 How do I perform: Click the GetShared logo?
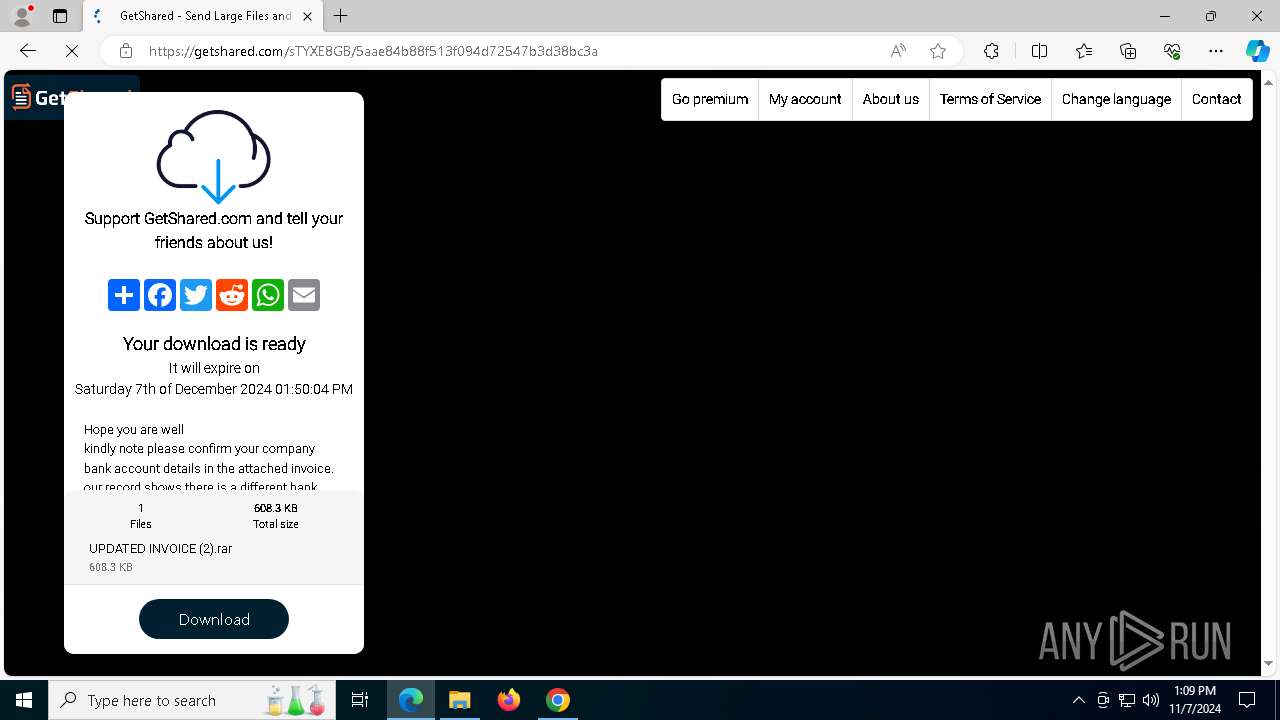(72, 97)
